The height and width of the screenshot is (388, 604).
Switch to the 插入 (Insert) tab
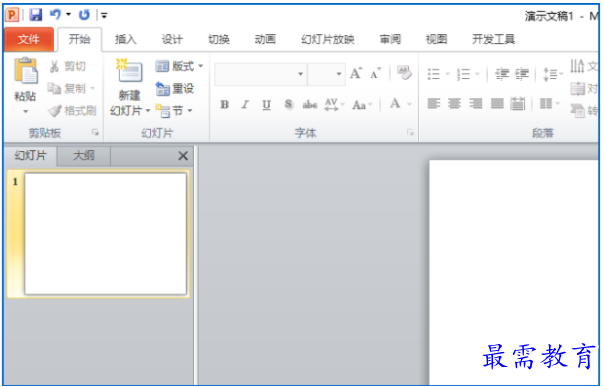coord(126,39)
